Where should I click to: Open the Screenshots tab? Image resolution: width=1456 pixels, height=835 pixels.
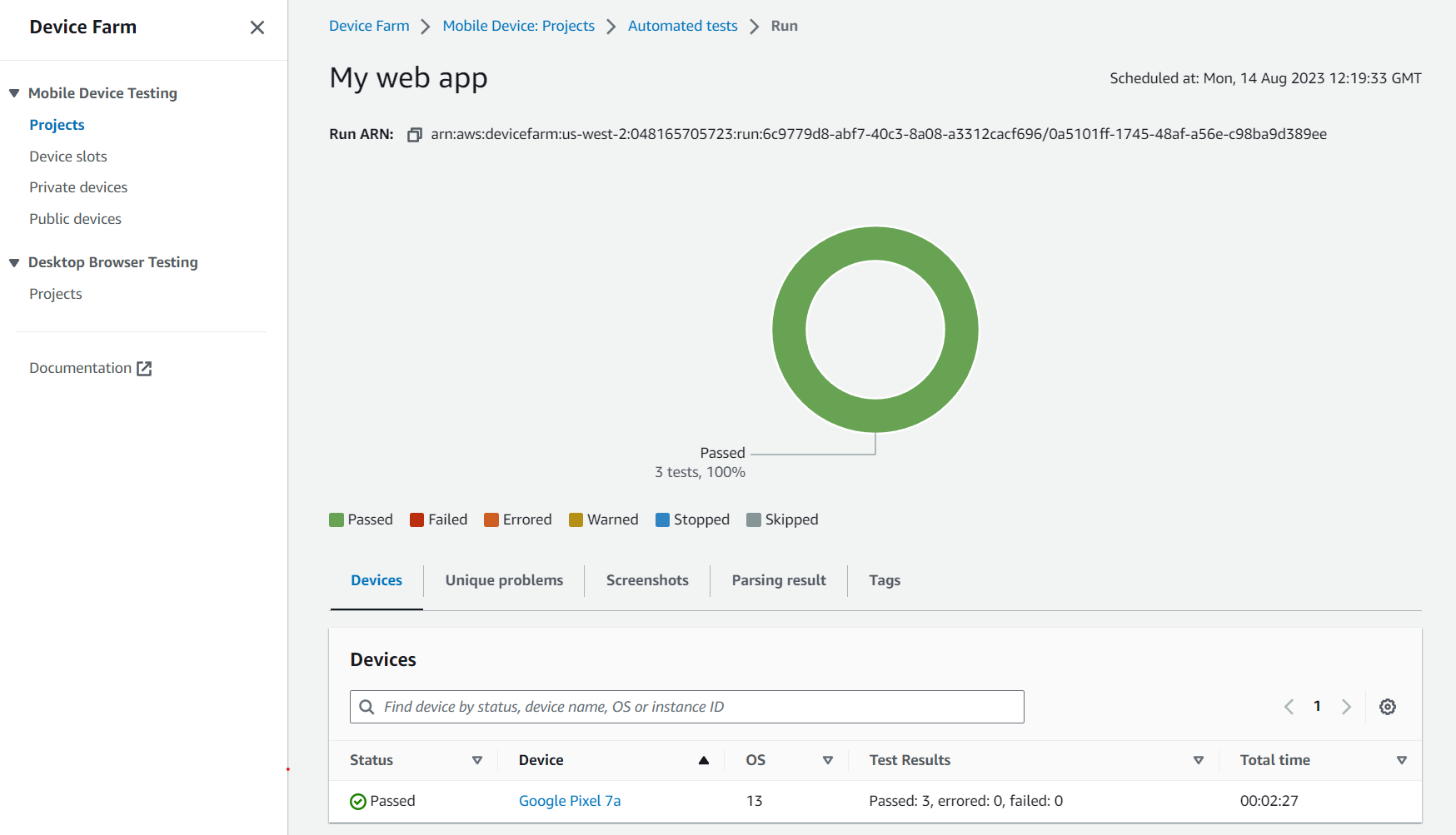647,580
